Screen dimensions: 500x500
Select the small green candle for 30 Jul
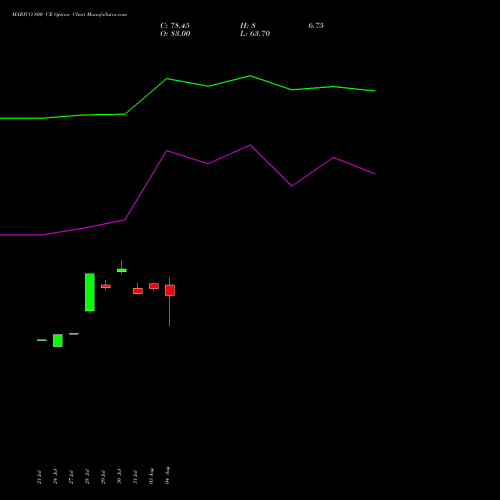(x=122, y=270)
